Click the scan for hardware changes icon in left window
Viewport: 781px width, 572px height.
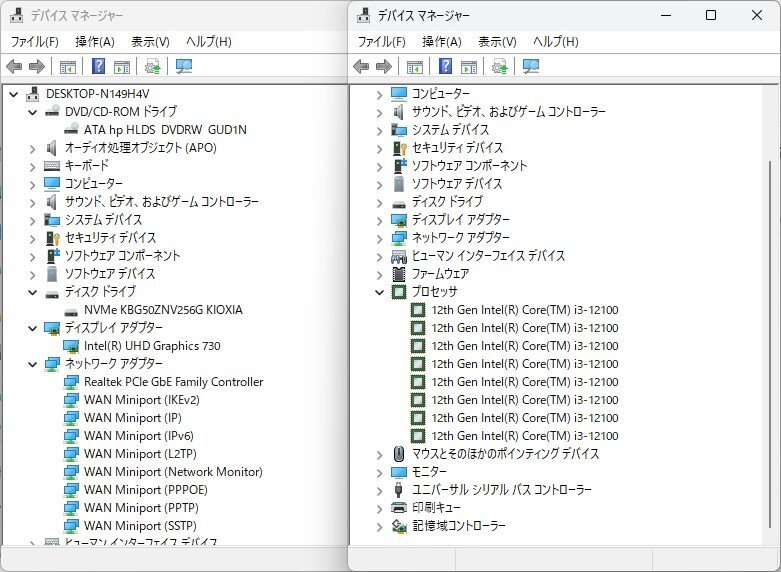pos(184,66)
